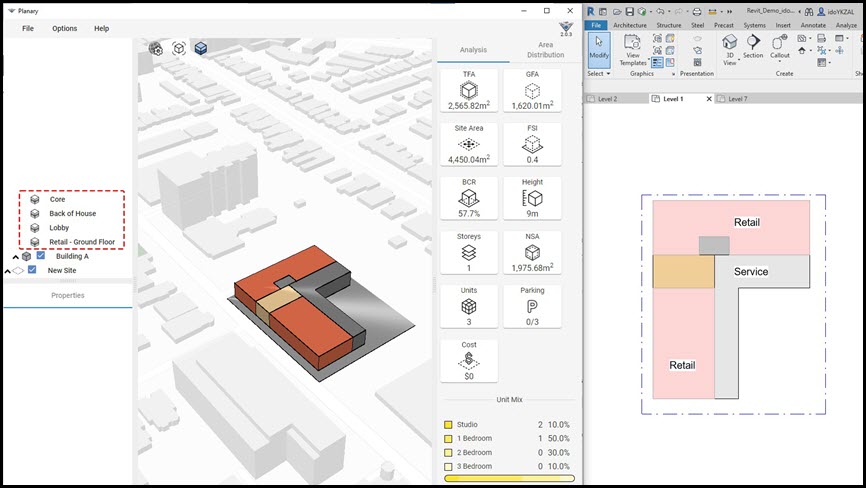Click the Measure tool icon in Revit toolbar
Screen dimensions: 866x488
712,11
